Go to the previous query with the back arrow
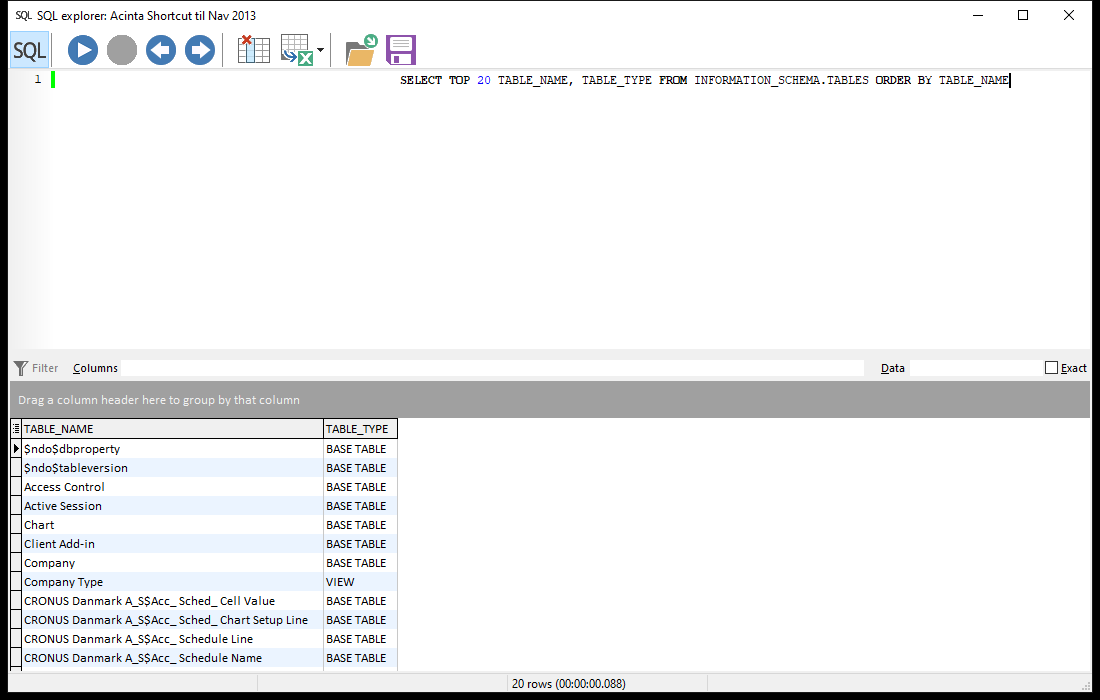1100x700 pixels. (161, 51)
